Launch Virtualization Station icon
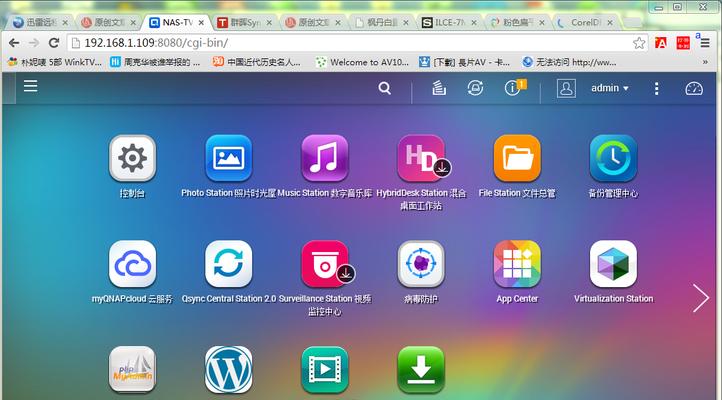This screenshot has width=722, height=400. (613, 264)
